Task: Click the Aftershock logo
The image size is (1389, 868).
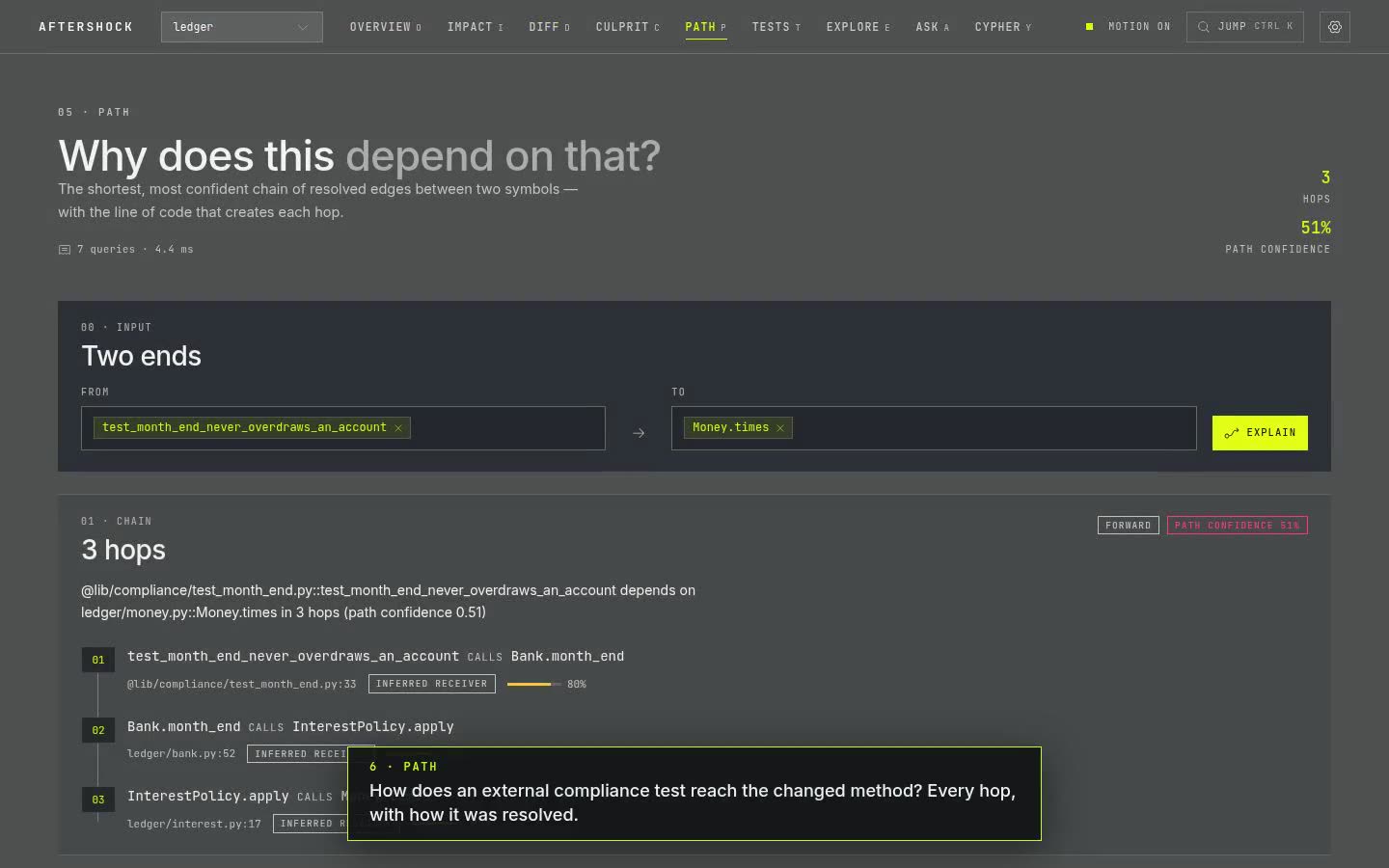Action: pos(86,27)
